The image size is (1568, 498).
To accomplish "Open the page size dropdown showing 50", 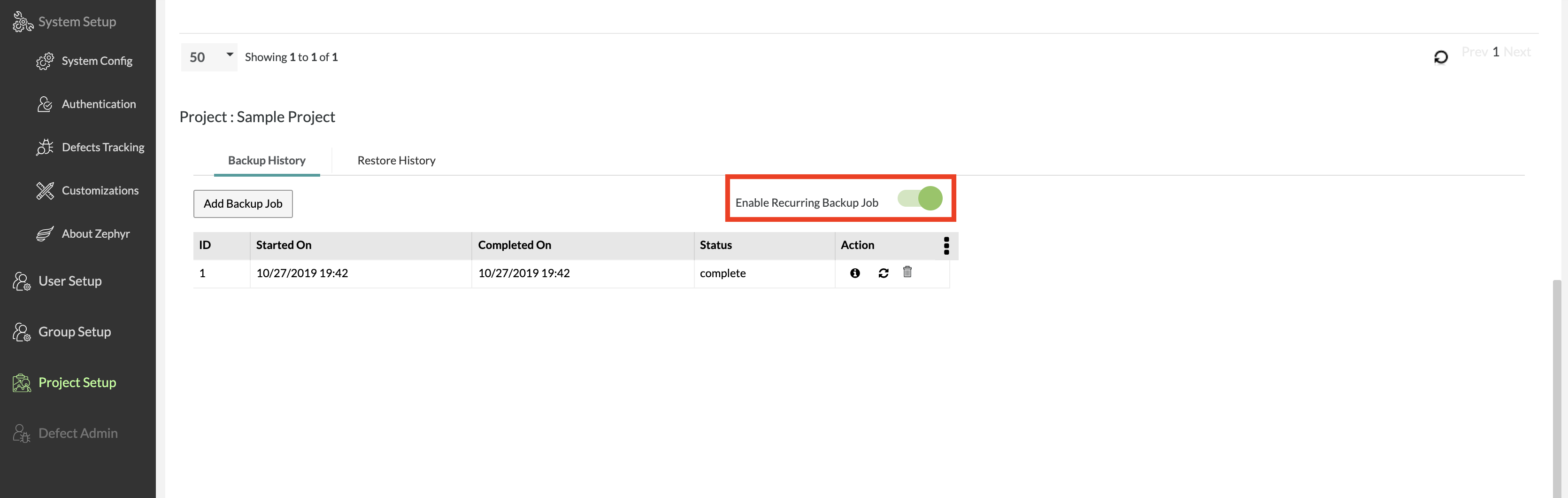I will coord(209,57).
